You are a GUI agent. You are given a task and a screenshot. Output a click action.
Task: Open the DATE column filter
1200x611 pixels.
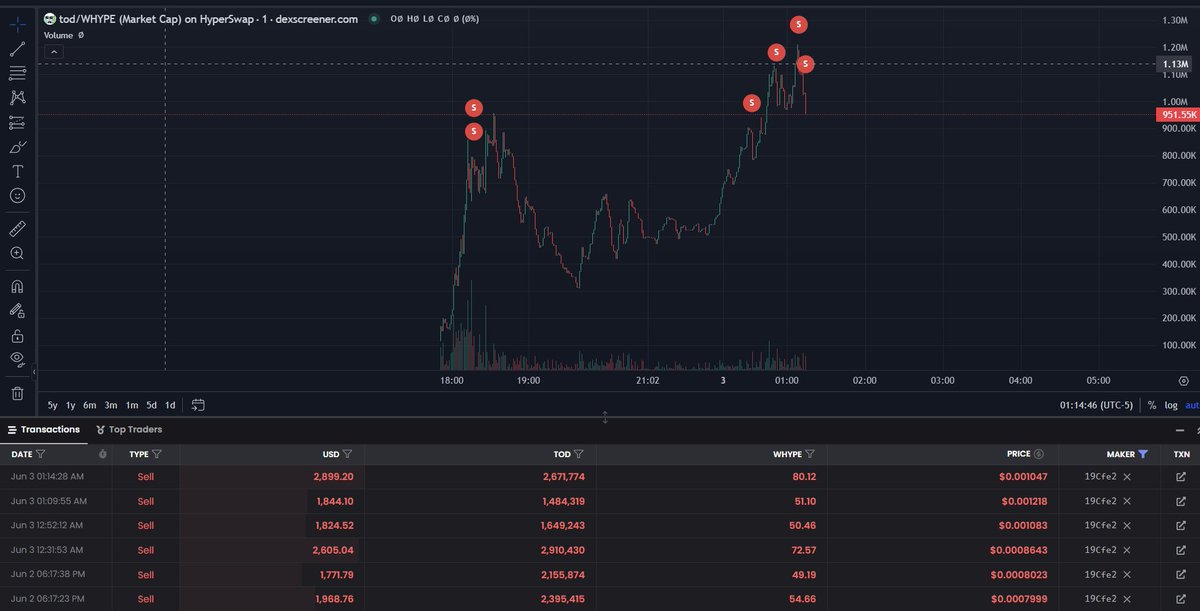(x=42, y=454)
